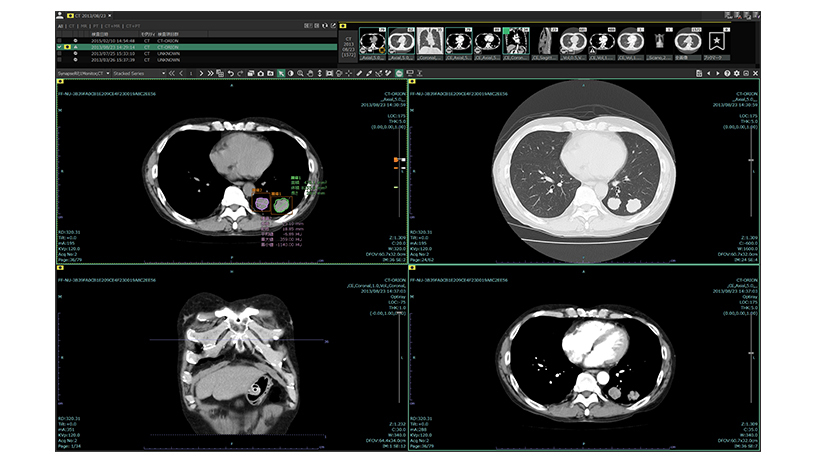Screen dimensions: 816x463
Task: Open the settings gear icon
Action: click(x=737, y=73)
